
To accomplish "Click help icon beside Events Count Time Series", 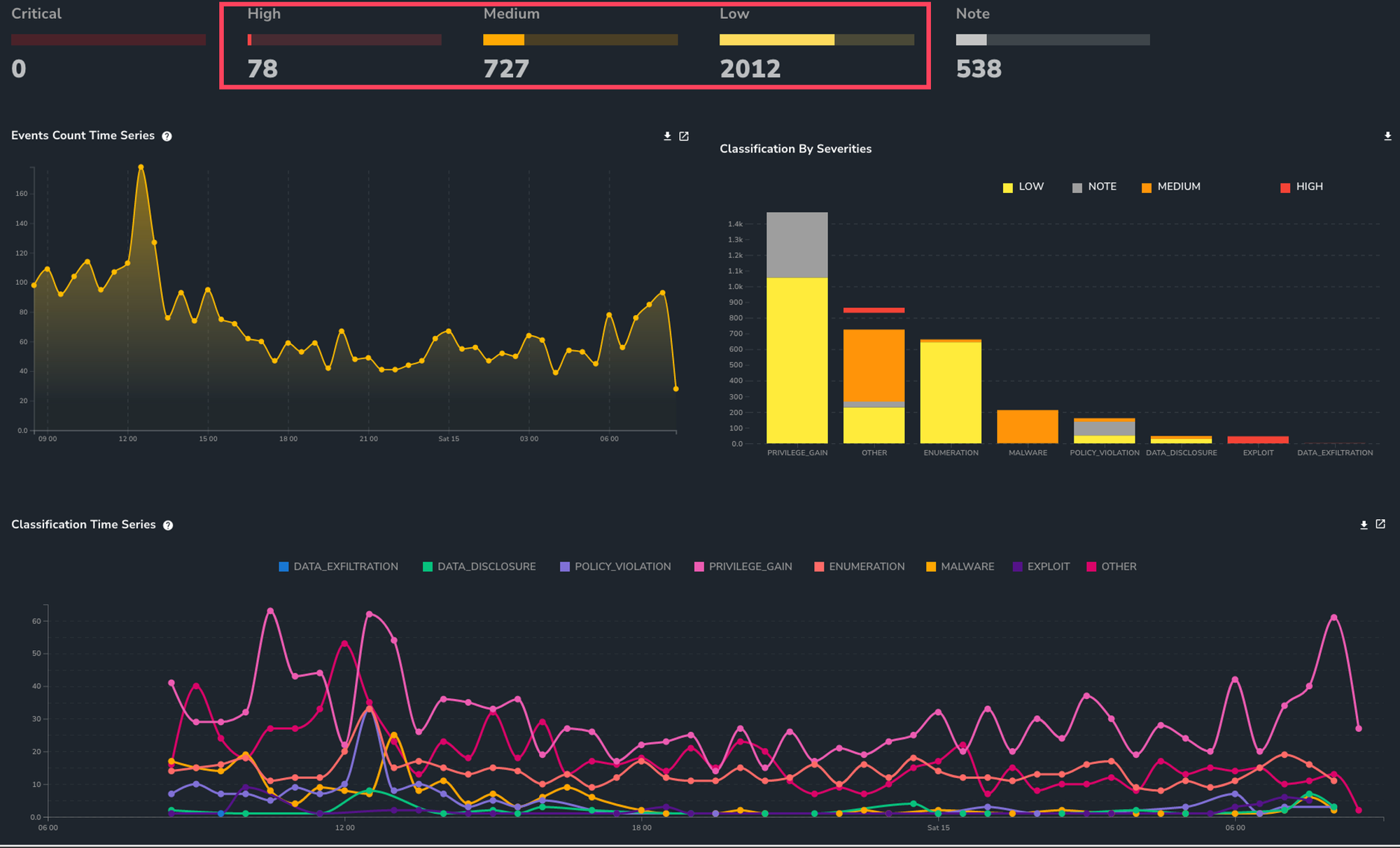I will (167, 136).
